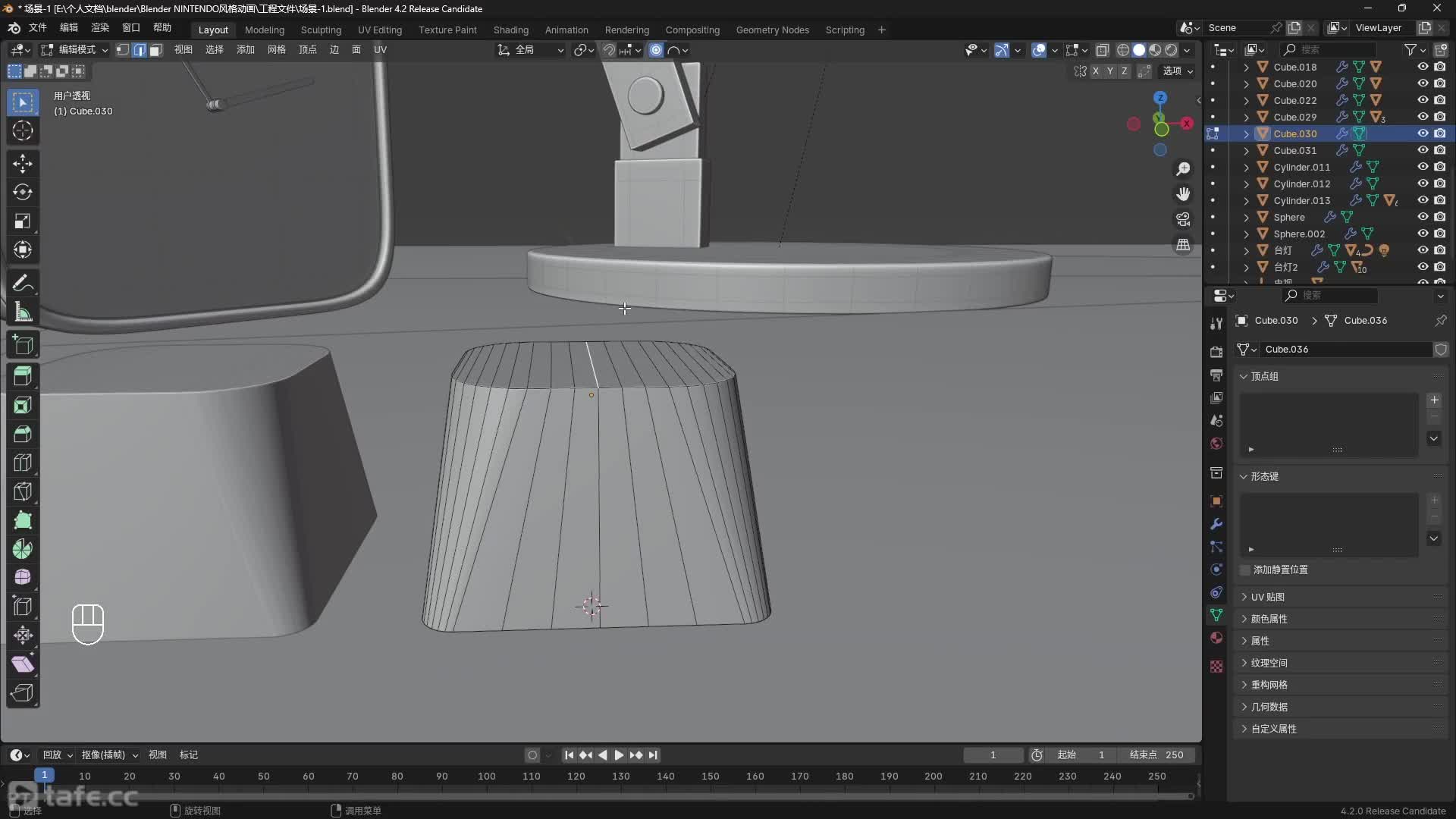Click the 结束点 250 end frame field

(1156, 755)
